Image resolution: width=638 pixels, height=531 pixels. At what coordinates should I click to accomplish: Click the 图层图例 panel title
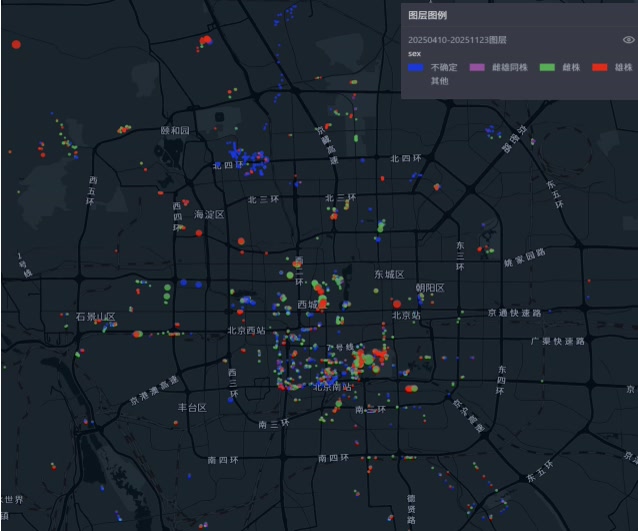428,17
